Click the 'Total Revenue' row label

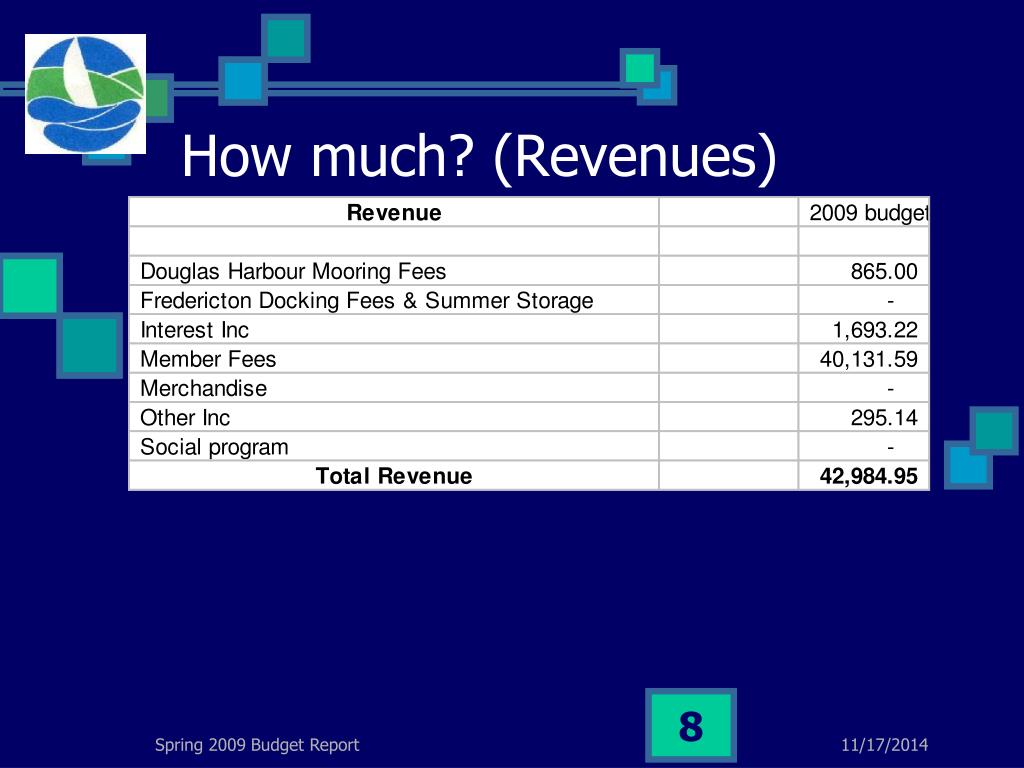tap(394, 476)
